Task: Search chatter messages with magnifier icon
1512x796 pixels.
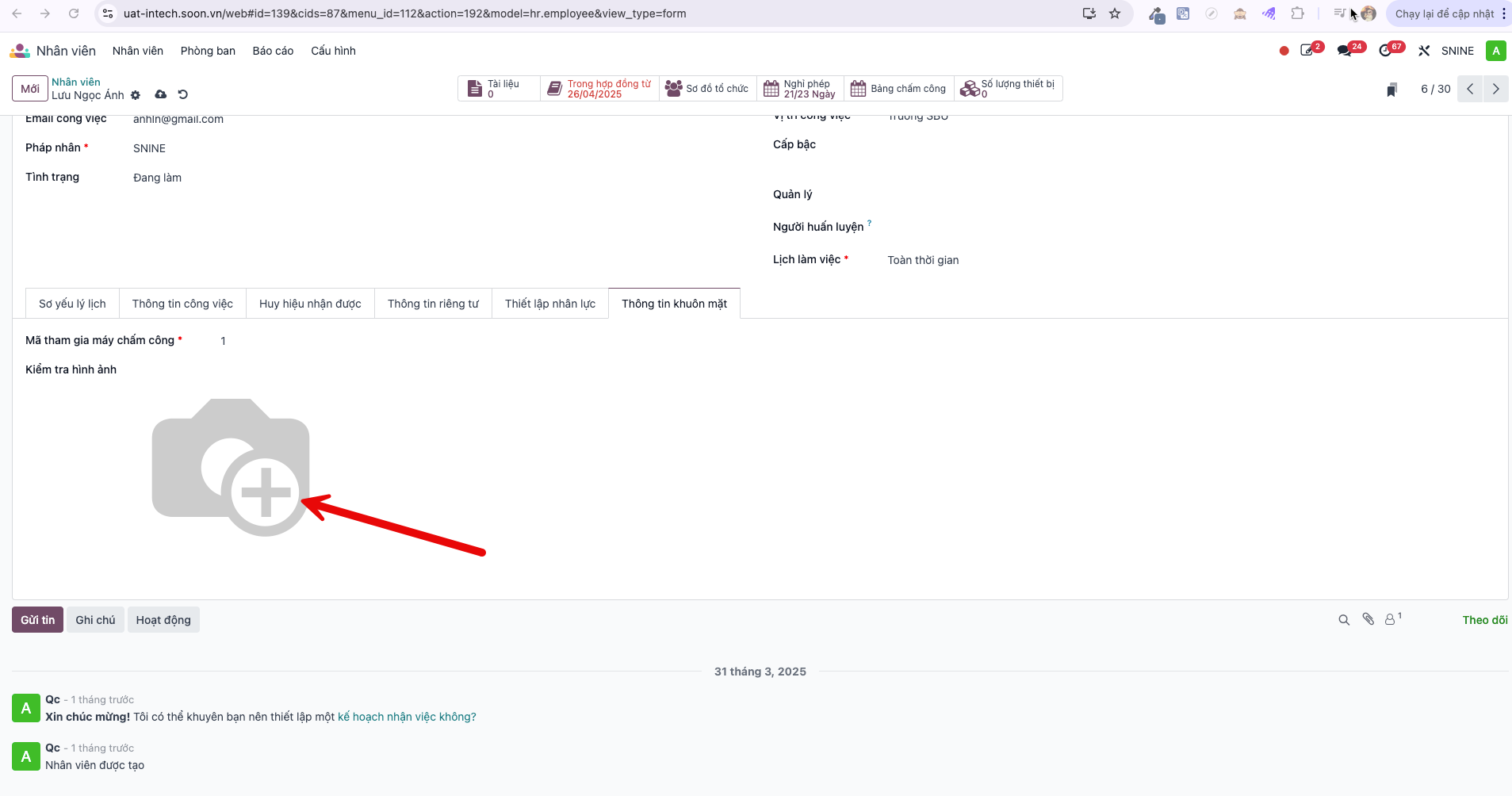Action: (1344, 620)
